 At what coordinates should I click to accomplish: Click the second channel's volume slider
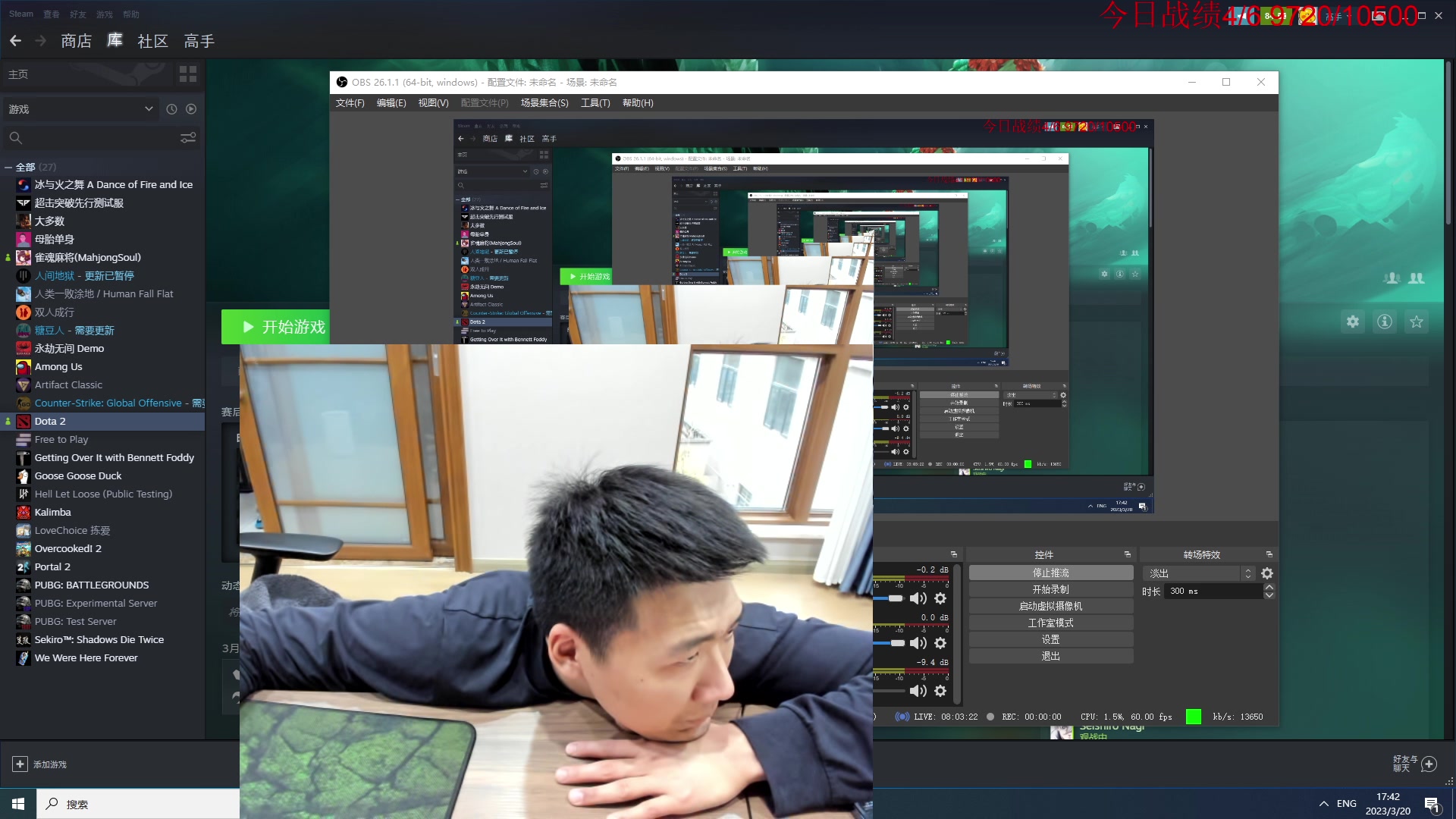pos(897,643)
